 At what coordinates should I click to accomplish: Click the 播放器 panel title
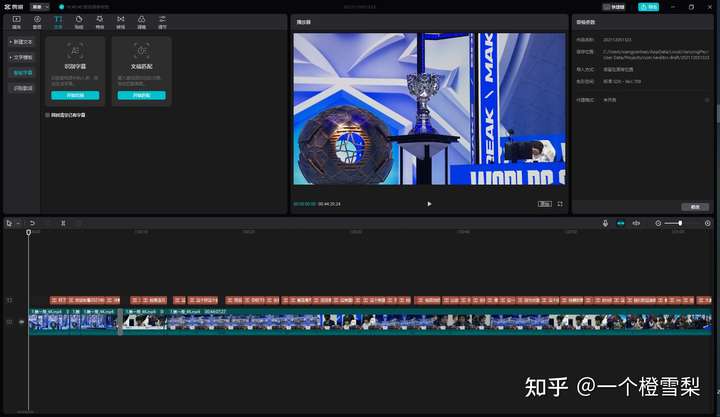click(x=303, y=22)
